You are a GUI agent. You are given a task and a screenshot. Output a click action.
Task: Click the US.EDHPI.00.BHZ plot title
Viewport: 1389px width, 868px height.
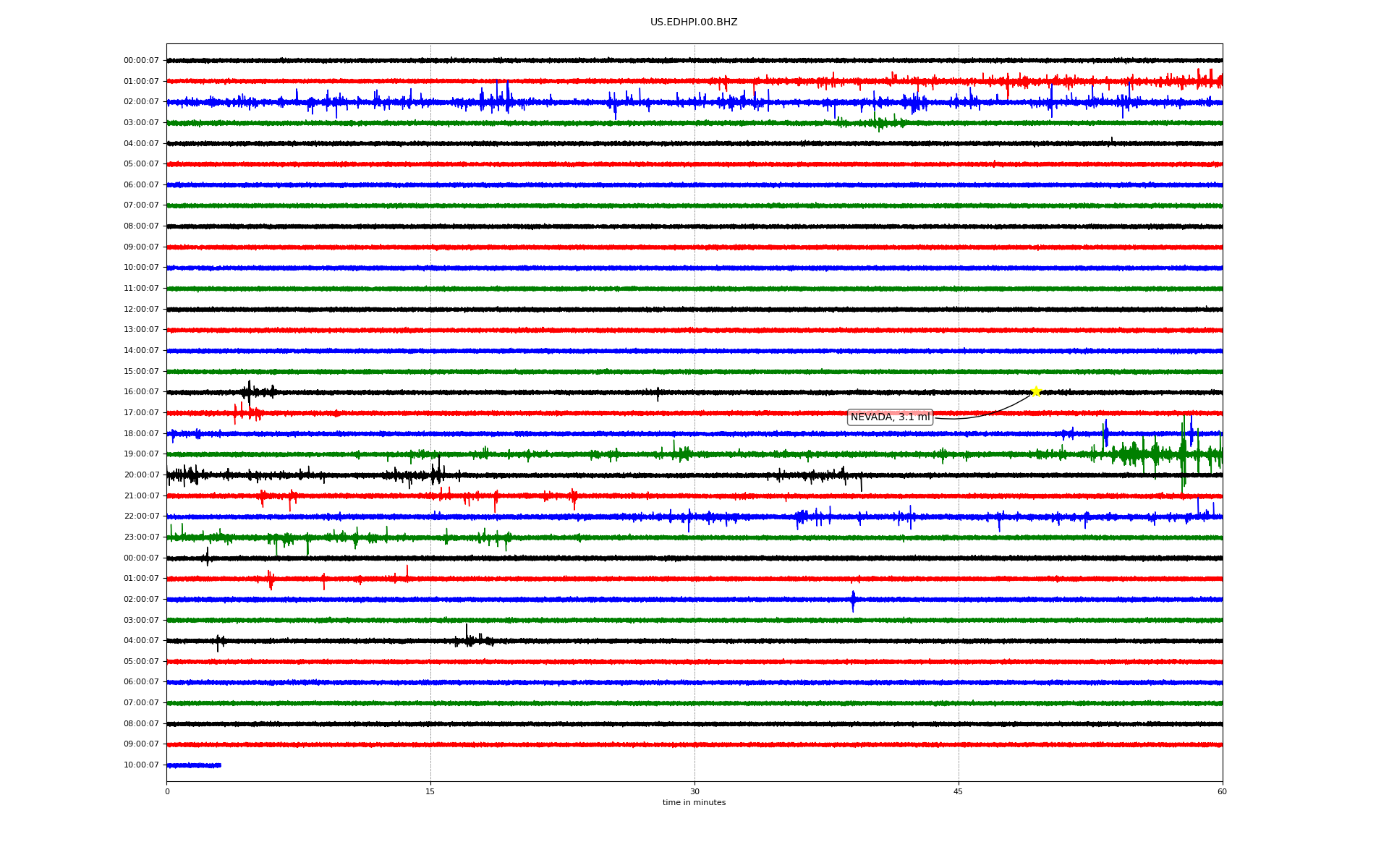[693, 22]
